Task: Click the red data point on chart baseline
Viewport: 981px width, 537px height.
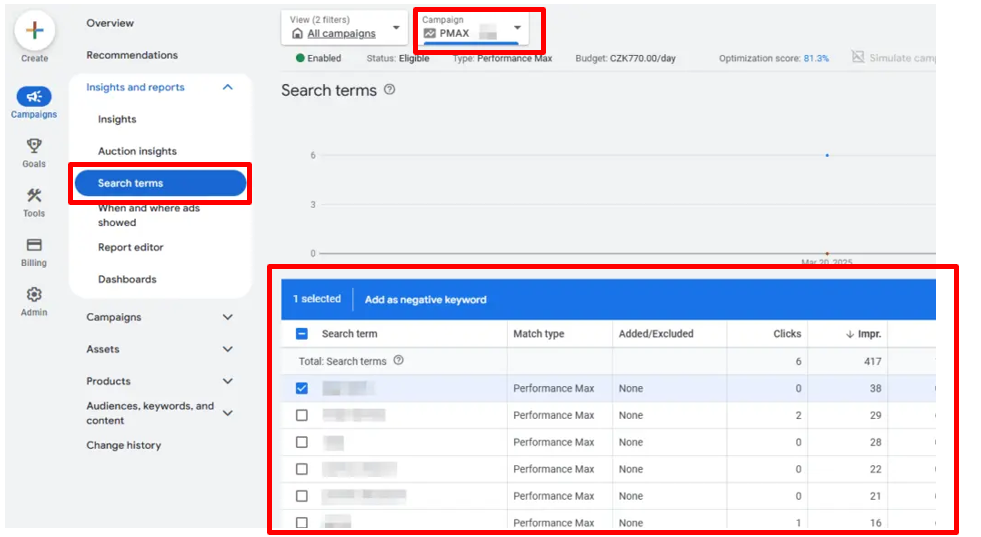Action: (827, 253)
